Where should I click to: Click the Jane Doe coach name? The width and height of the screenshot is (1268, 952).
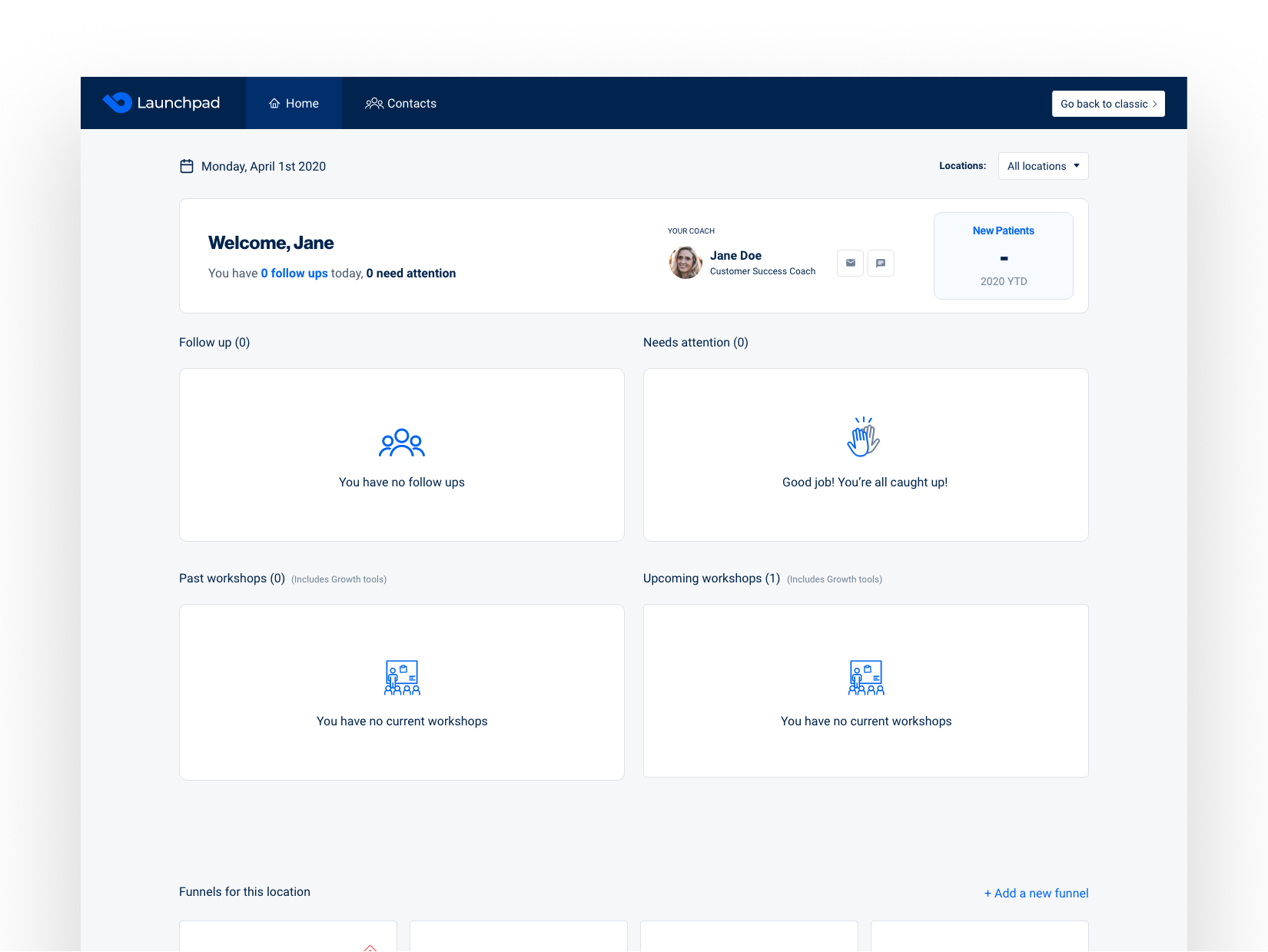[735, 256]
